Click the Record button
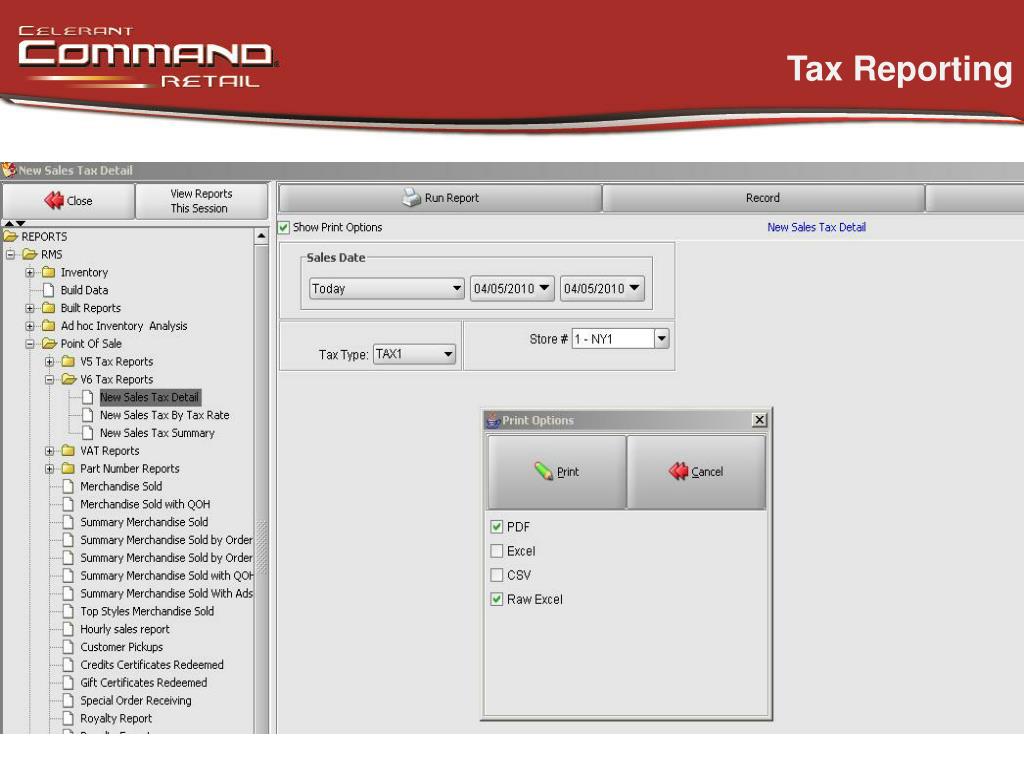This screenshot has height=768, width=1024. [x=763, y=198]
